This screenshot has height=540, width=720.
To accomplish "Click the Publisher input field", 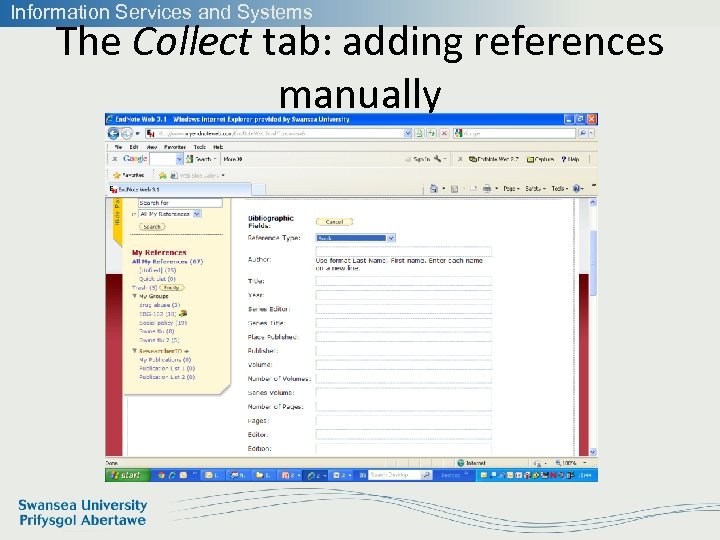I will pyautogui.click(x=404, y=351).
